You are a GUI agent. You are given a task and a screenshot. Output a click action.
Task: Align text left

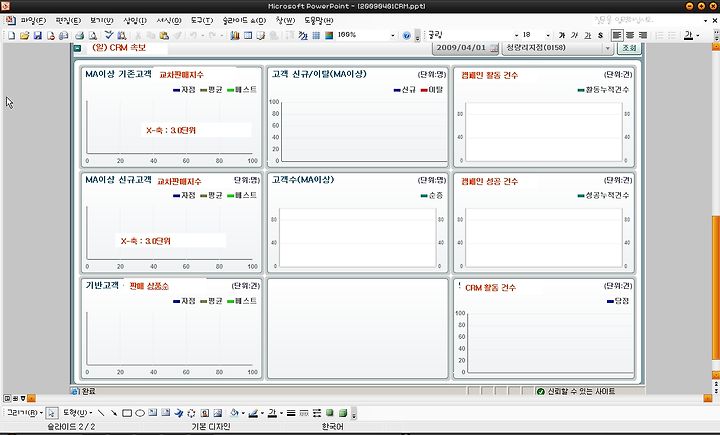(617, 35)
